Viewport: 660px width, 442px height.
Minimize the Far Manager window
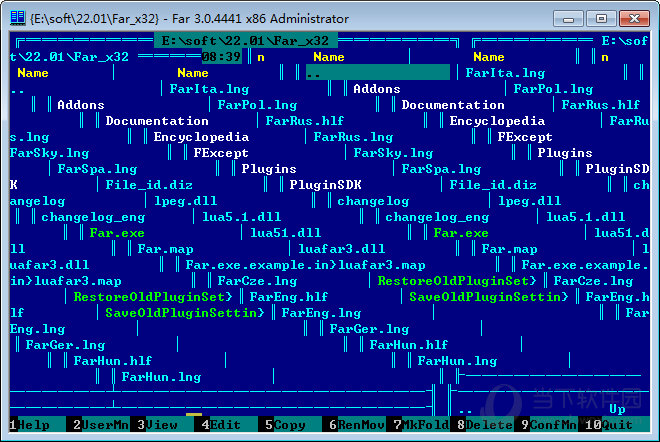[568, 19]
